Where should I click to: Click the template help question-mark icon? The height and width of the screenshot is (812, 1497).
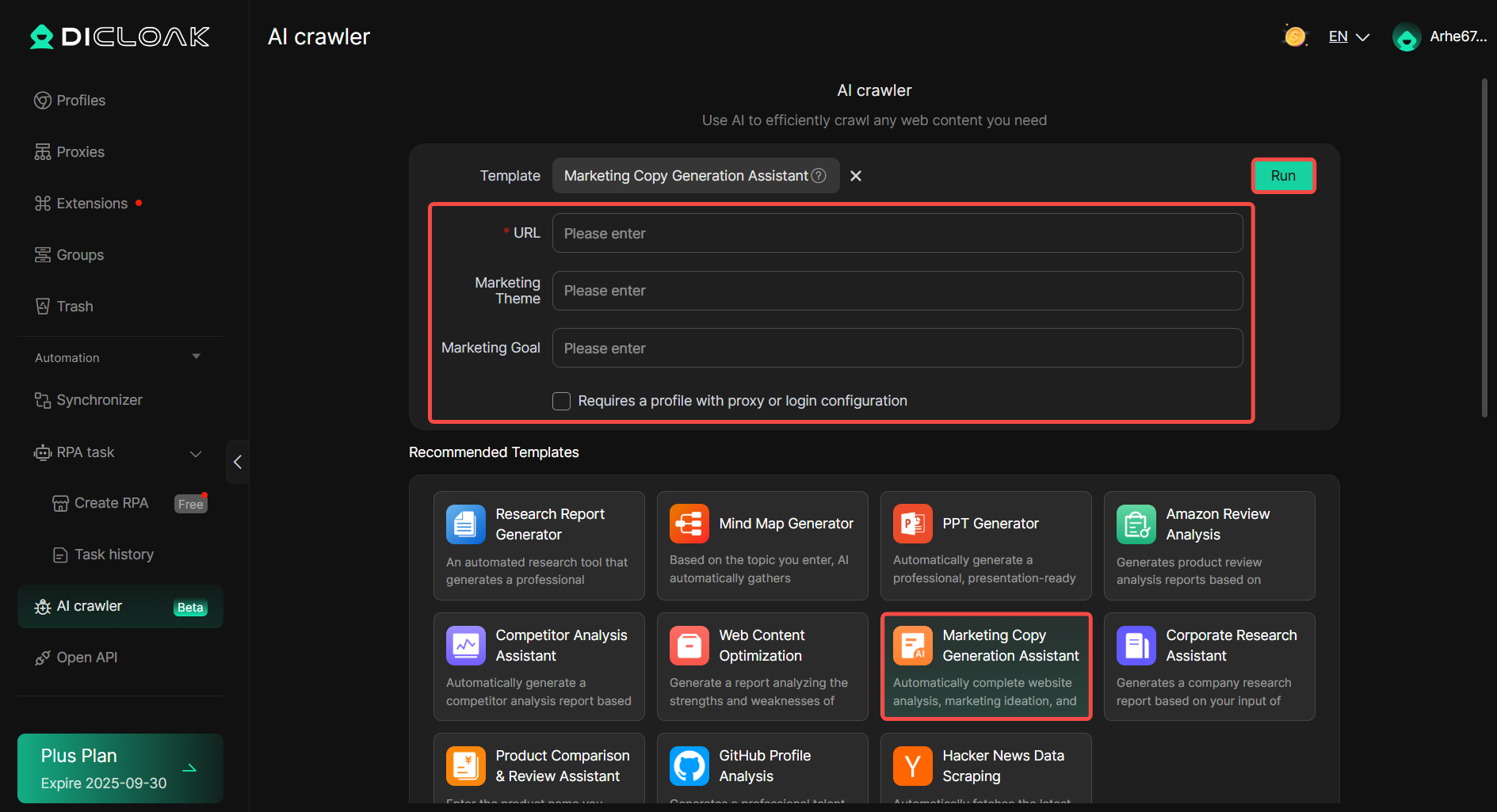819,176
